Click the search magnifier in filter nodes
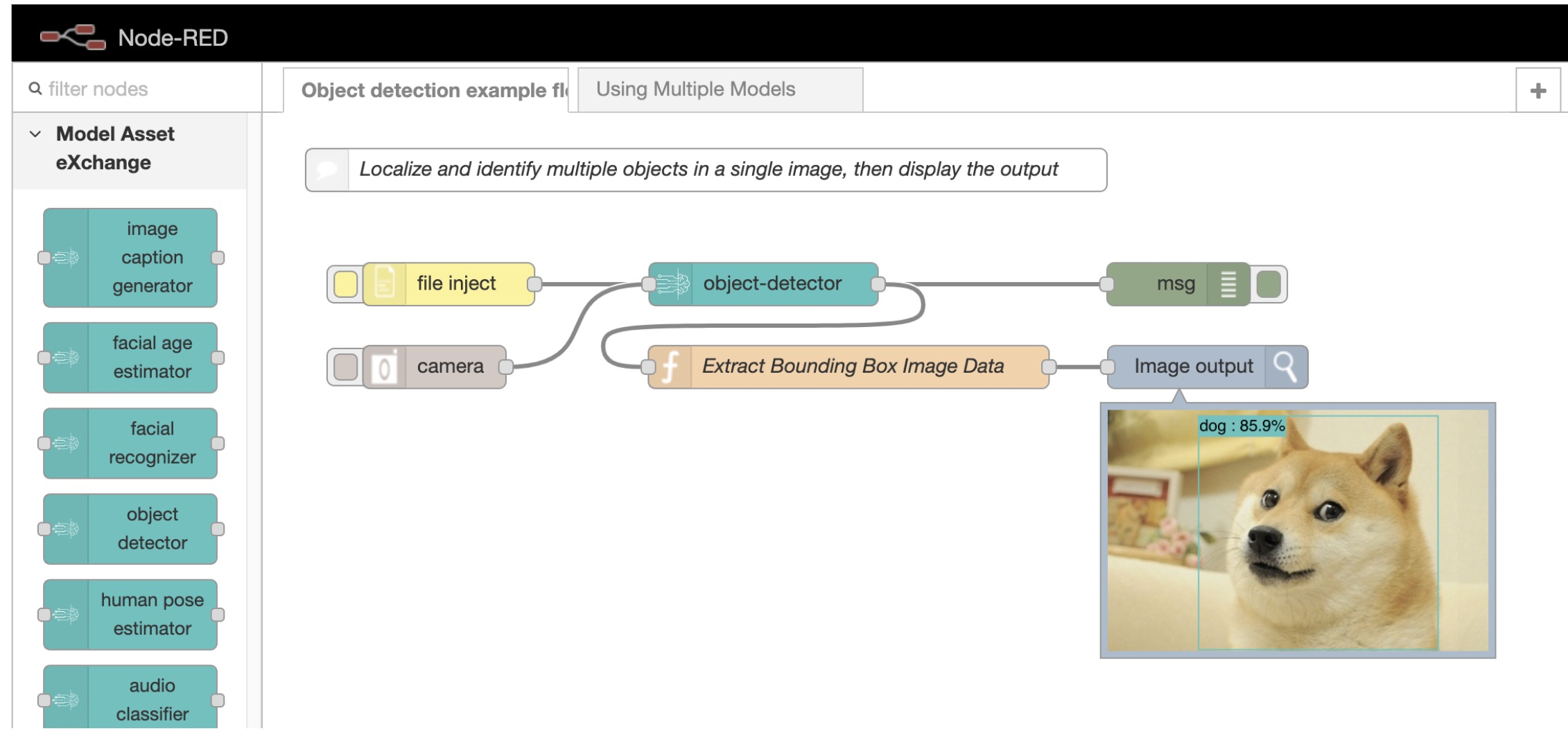Screen dimensions: 1568x740 click(x=35, y=89)
